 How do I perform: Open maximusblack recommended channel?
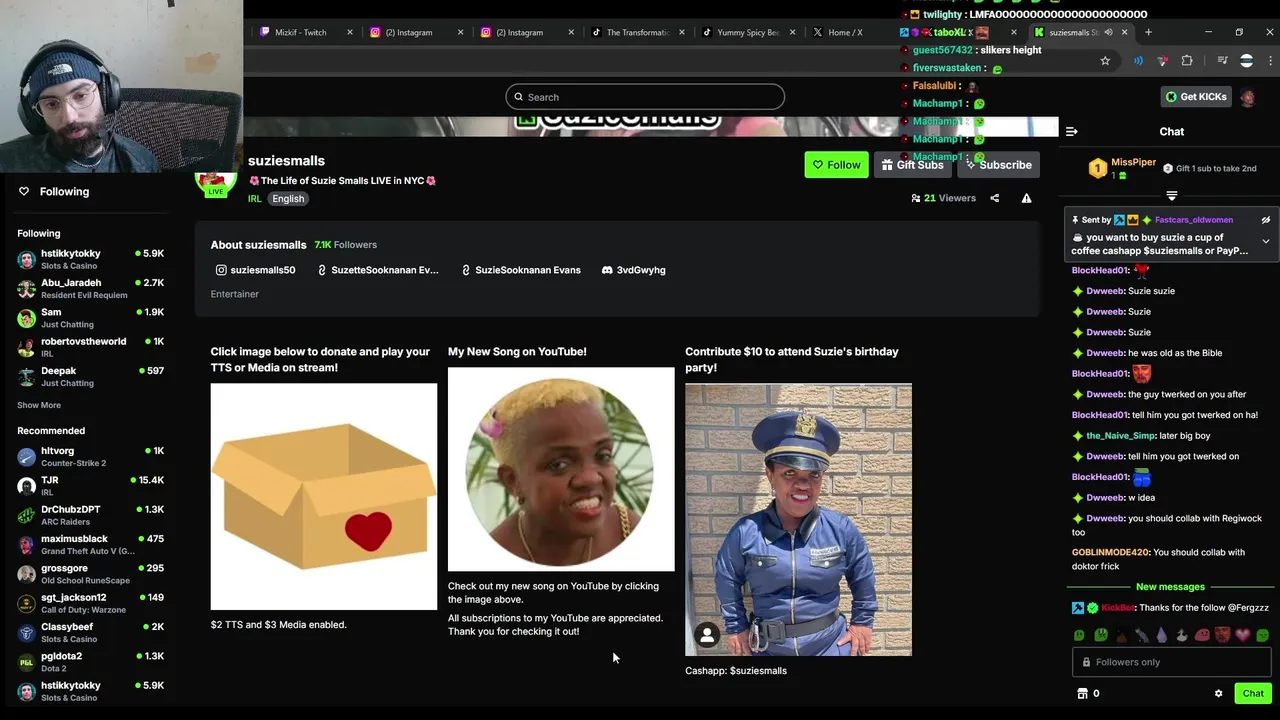click(90, 544)
